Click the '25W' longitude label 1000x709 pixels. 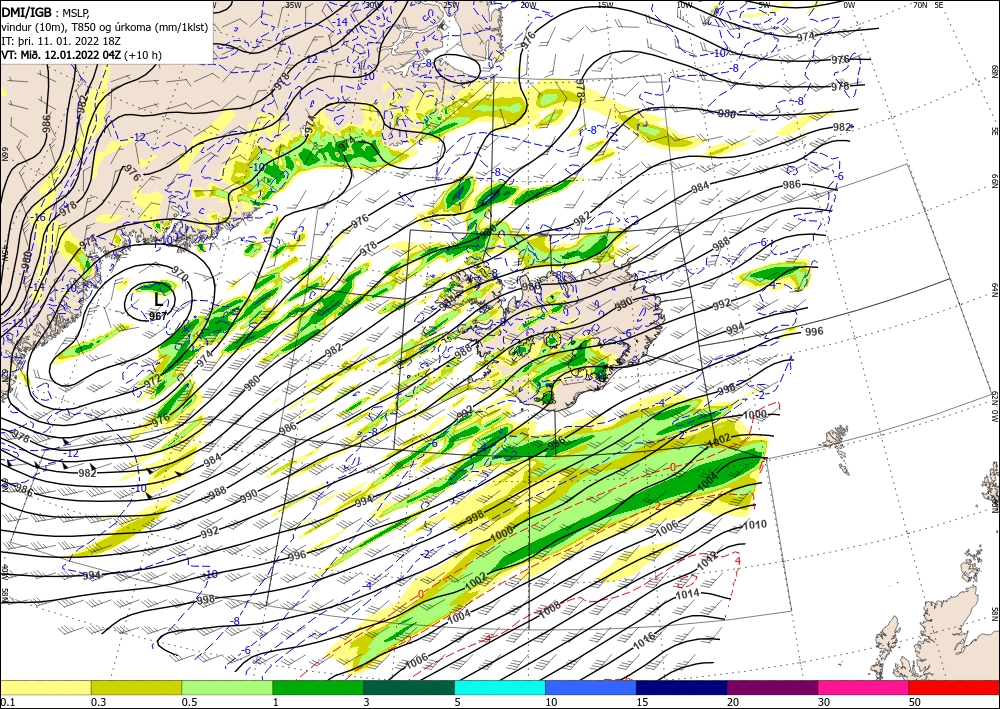(451, 5)
